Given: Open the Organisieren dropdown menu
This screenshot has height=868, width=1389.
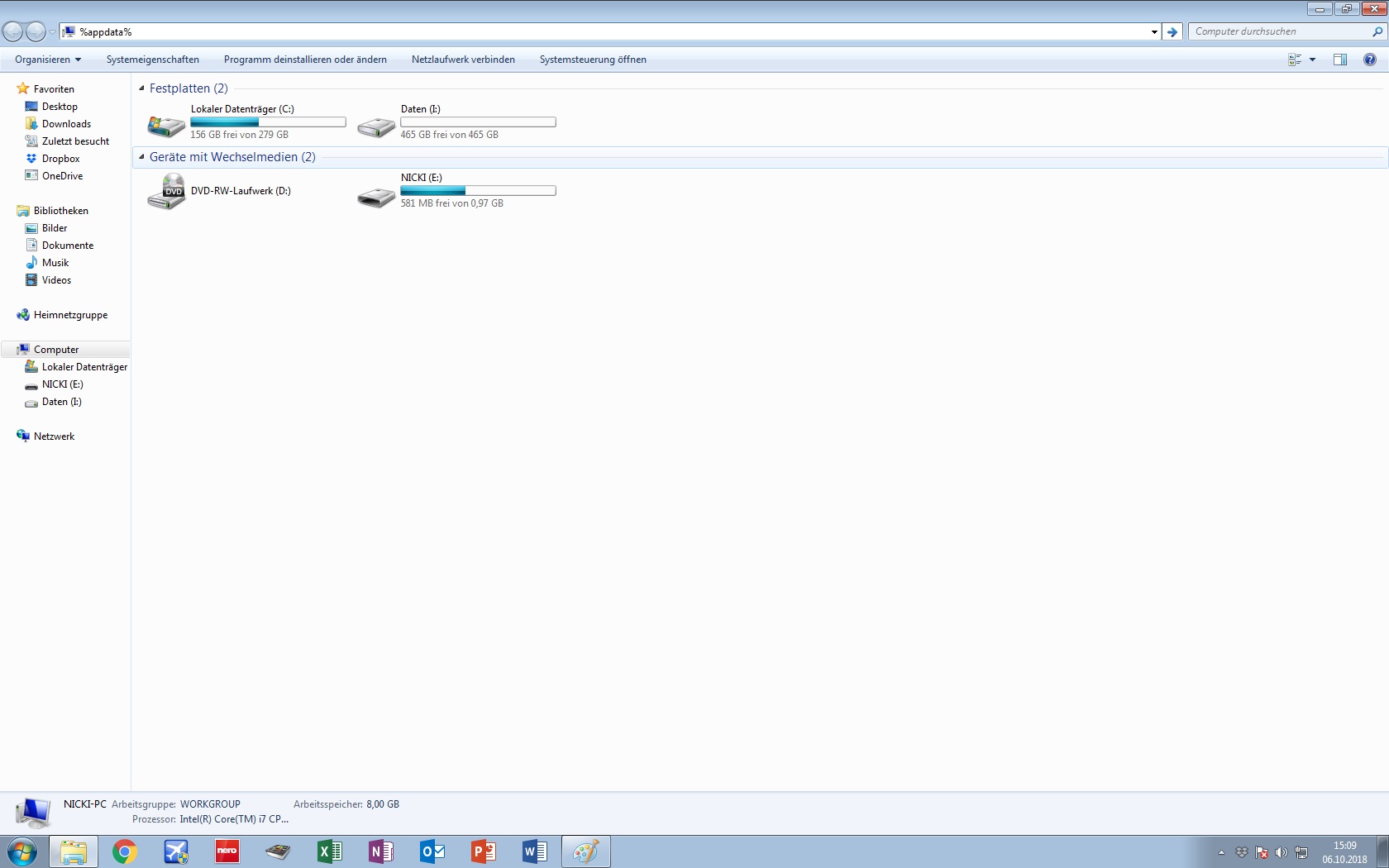Looking at the screenshot, I should (x=48, y=60).
